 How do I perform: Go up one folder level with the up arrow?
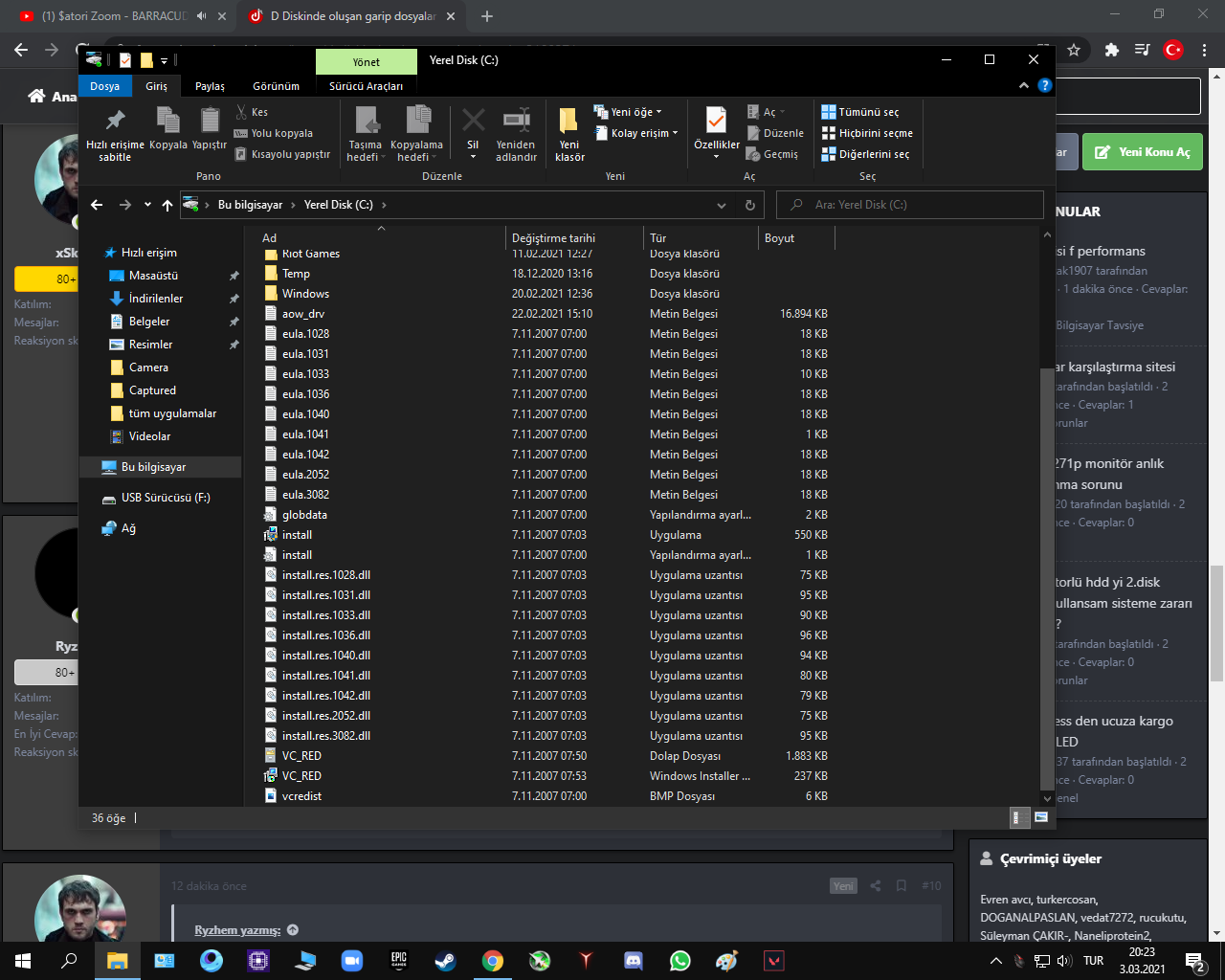167,205
